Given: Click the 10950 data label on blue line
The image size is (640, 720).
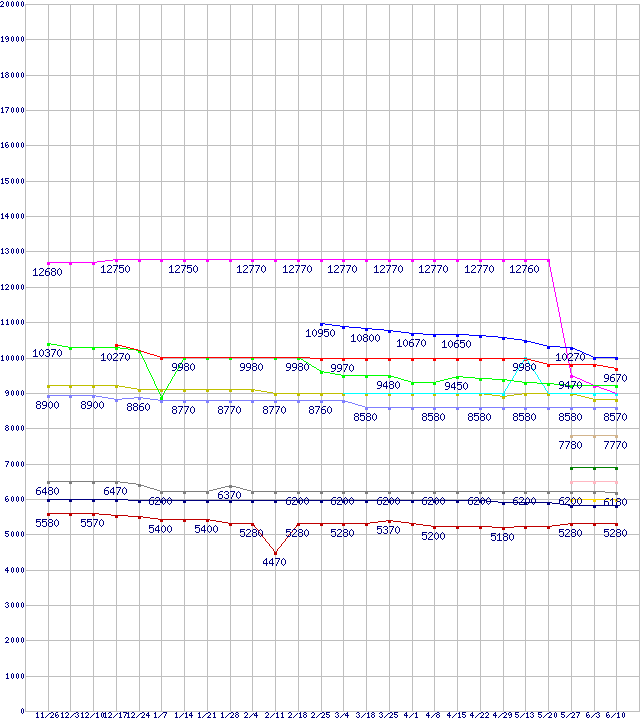Looking at the screenshot, I should [322, 332].
